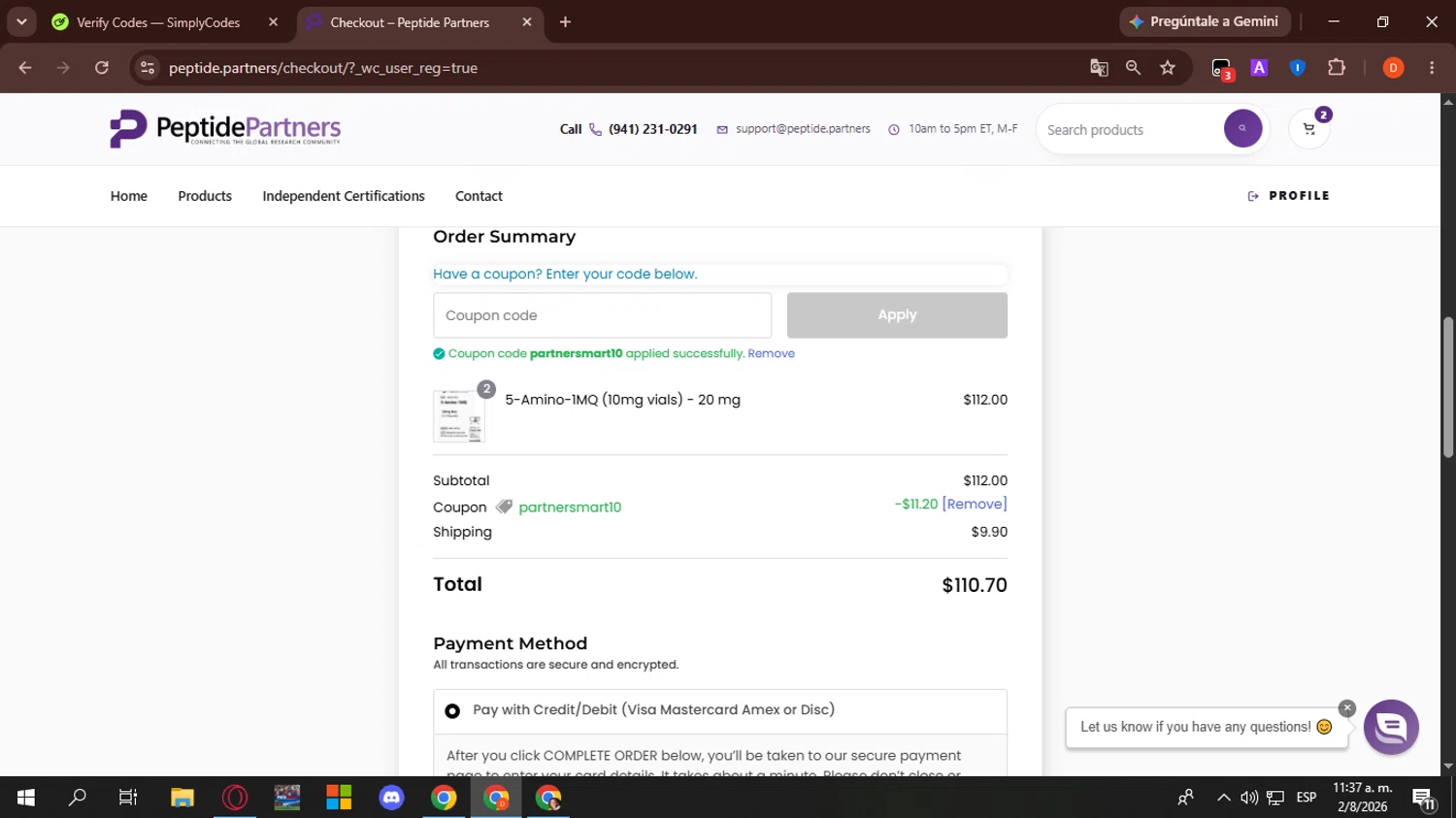Open Microsoft Store from taskbar
The image size is (1456, 818).
[339, 798]
